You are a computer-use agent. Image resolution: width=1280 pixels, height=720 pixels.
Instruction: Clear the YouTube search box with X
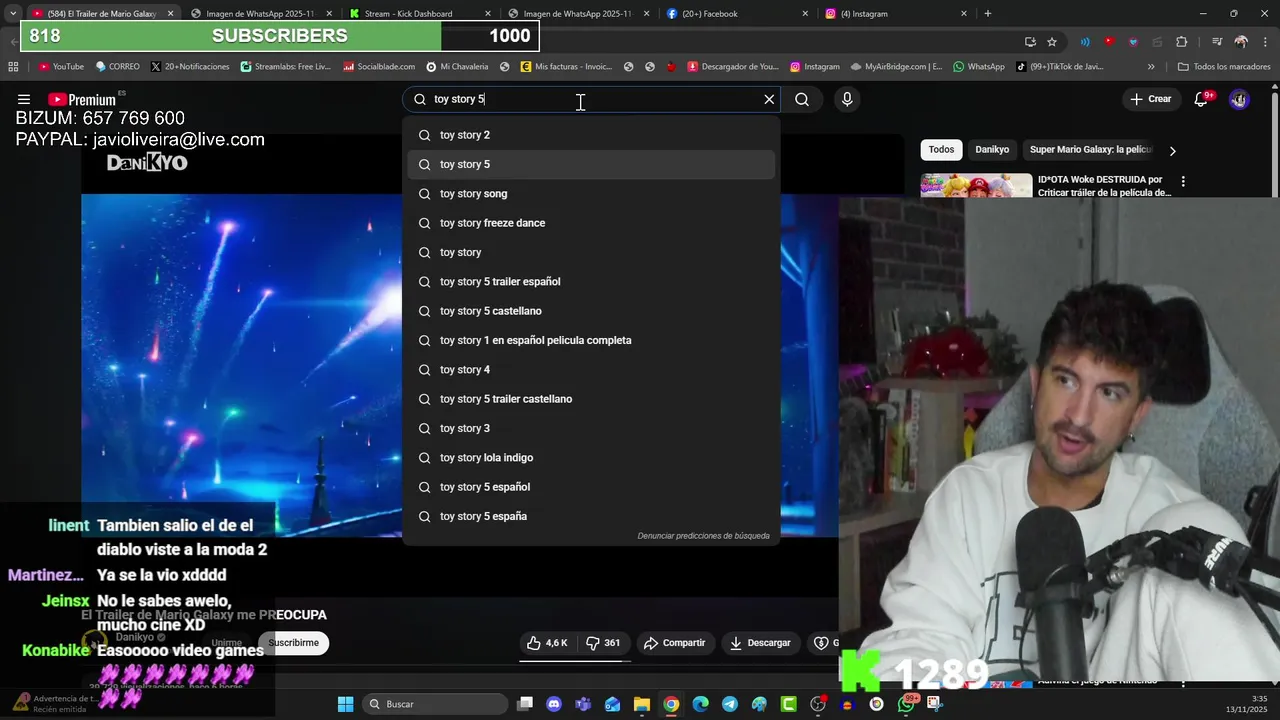(769, 99)
